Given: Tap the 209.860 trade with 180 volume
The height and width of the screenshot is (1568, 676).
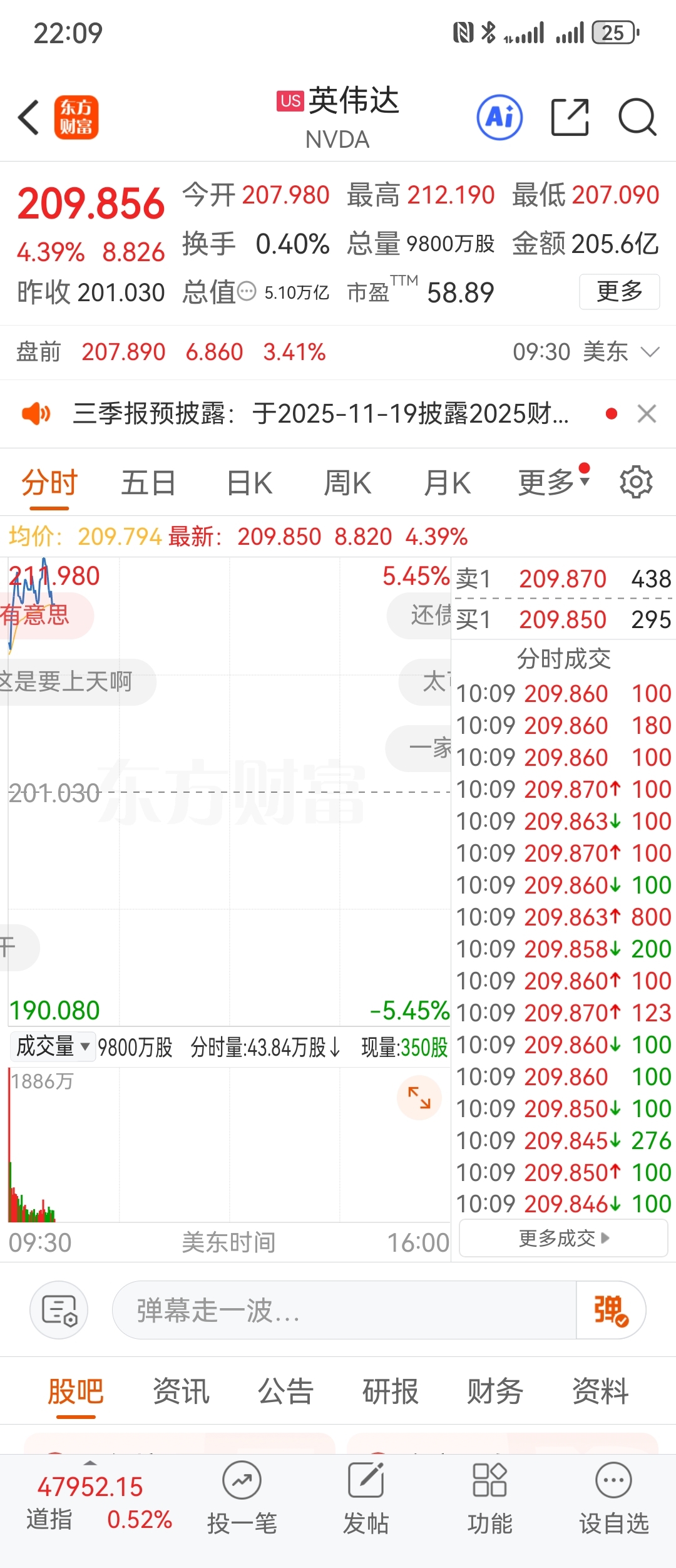Looking at the screenshot, I should (563, 725).
